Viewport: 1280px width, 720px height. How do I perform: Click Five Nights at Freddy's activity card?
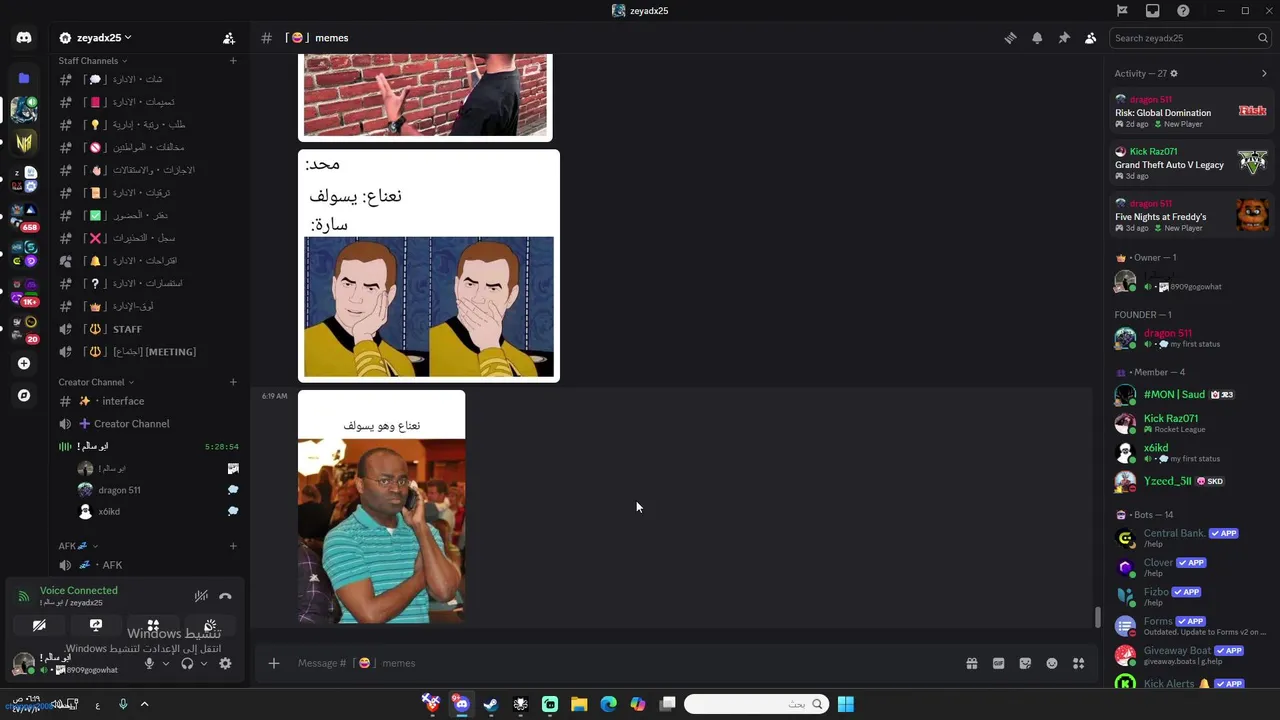(1192, 215)
